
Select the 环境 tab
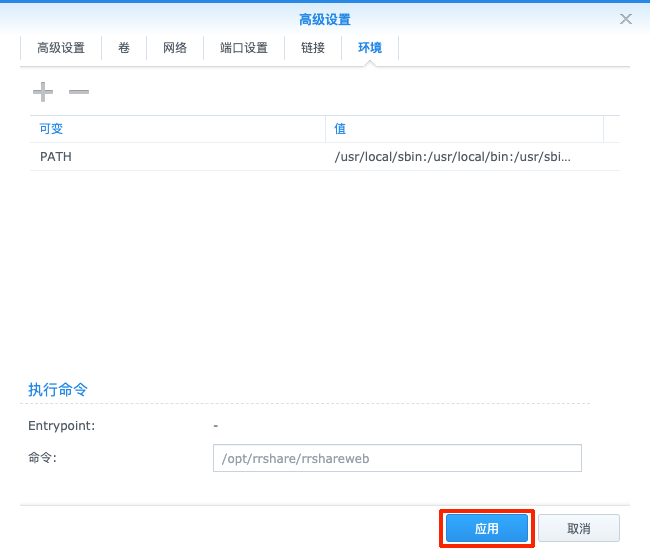click(x=370, y=48)
